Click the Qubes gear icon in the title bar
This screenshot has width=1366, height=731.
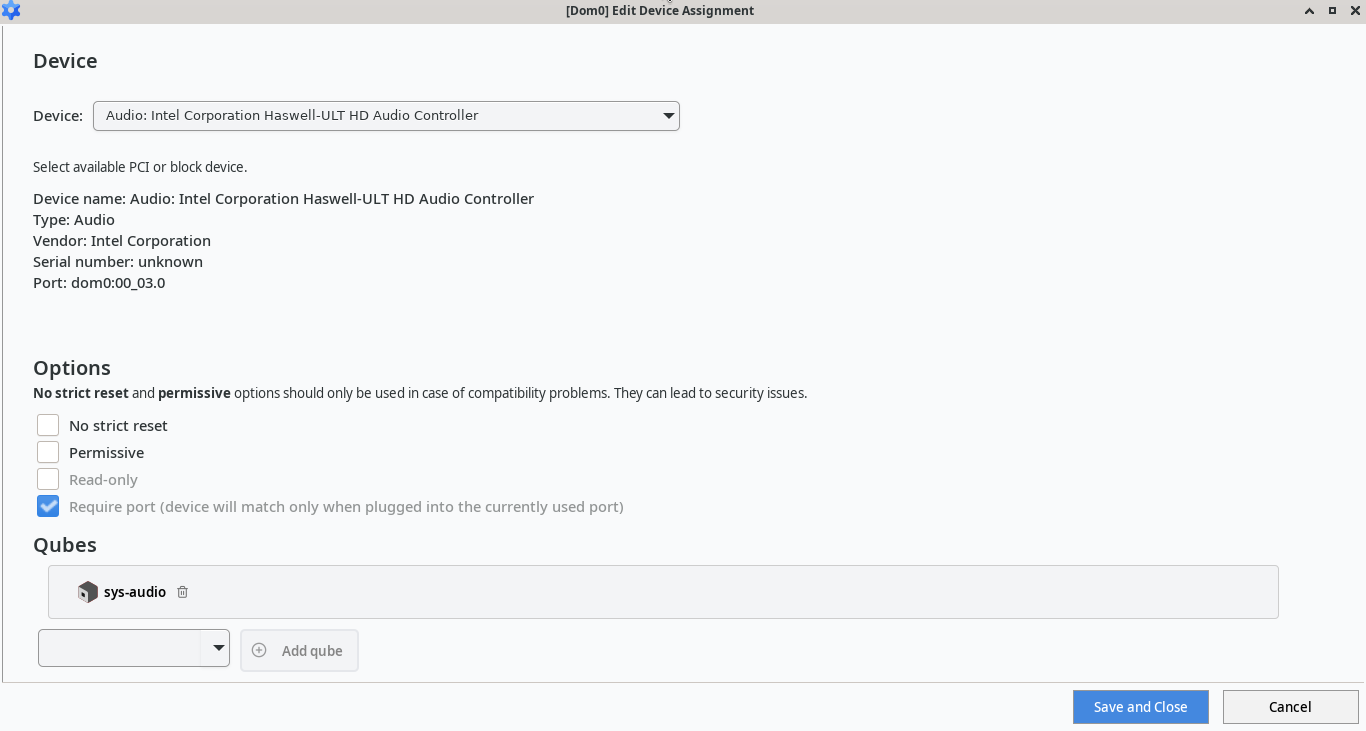(11, 11)
